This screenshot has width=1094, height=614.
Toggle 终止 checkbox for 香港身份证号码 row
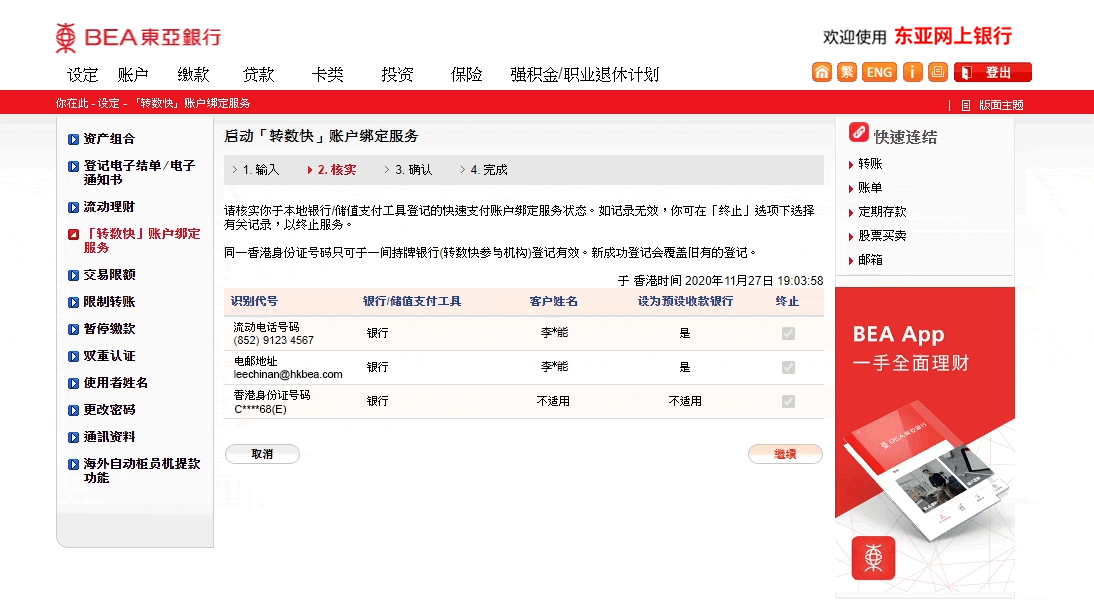click(788, 401)
